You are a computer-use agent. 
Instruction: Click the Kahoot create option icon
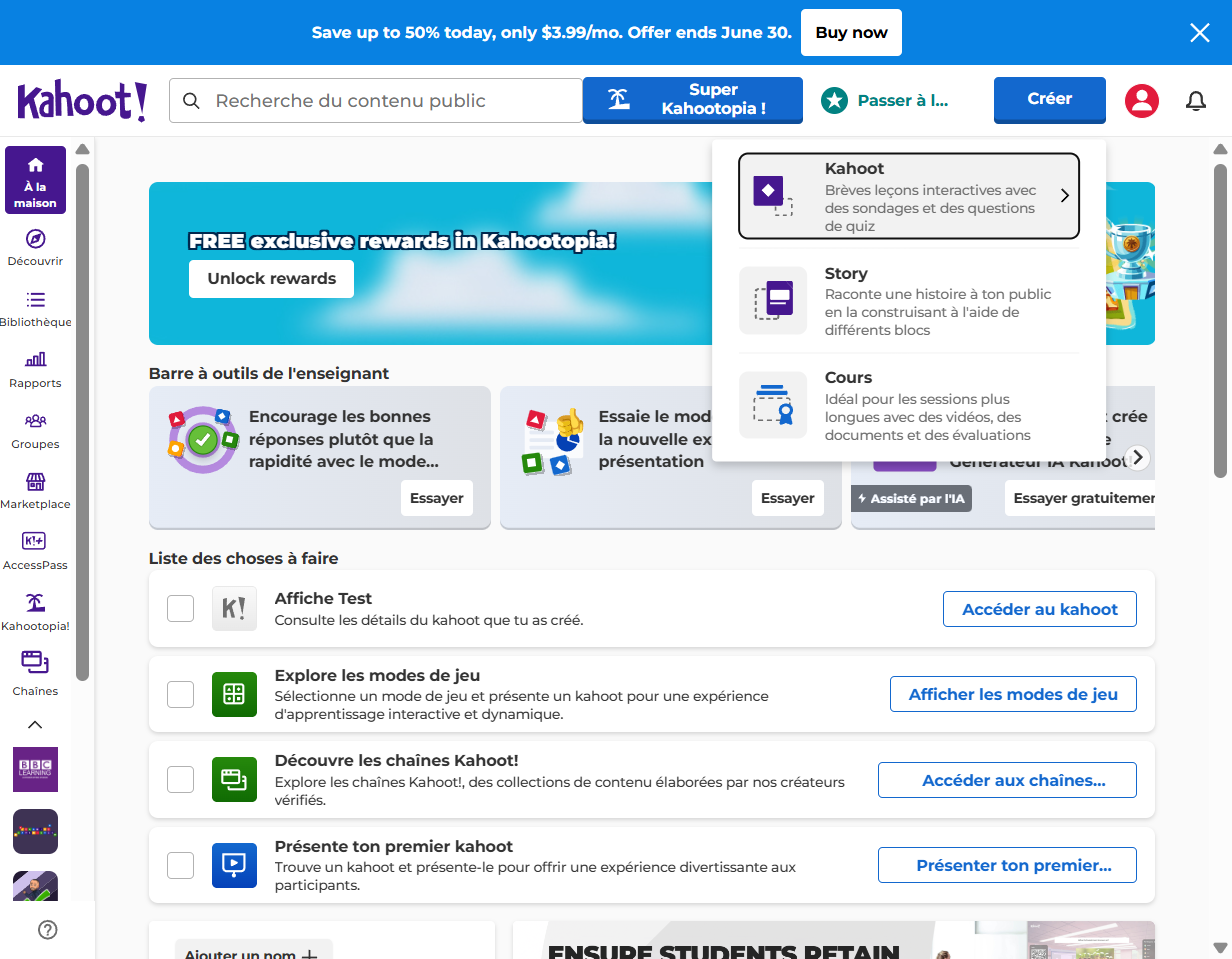772,196
